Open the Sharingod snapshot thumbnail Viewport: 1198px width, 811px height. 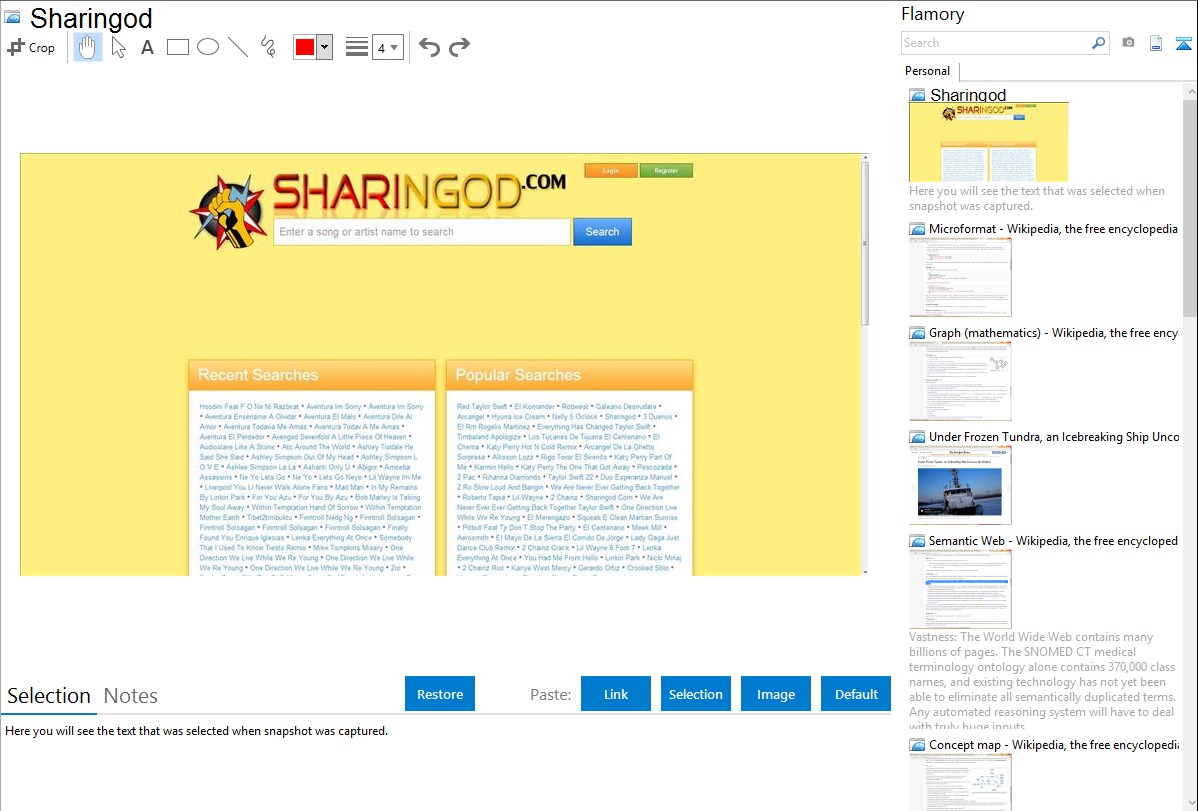[x=989, y=142]
